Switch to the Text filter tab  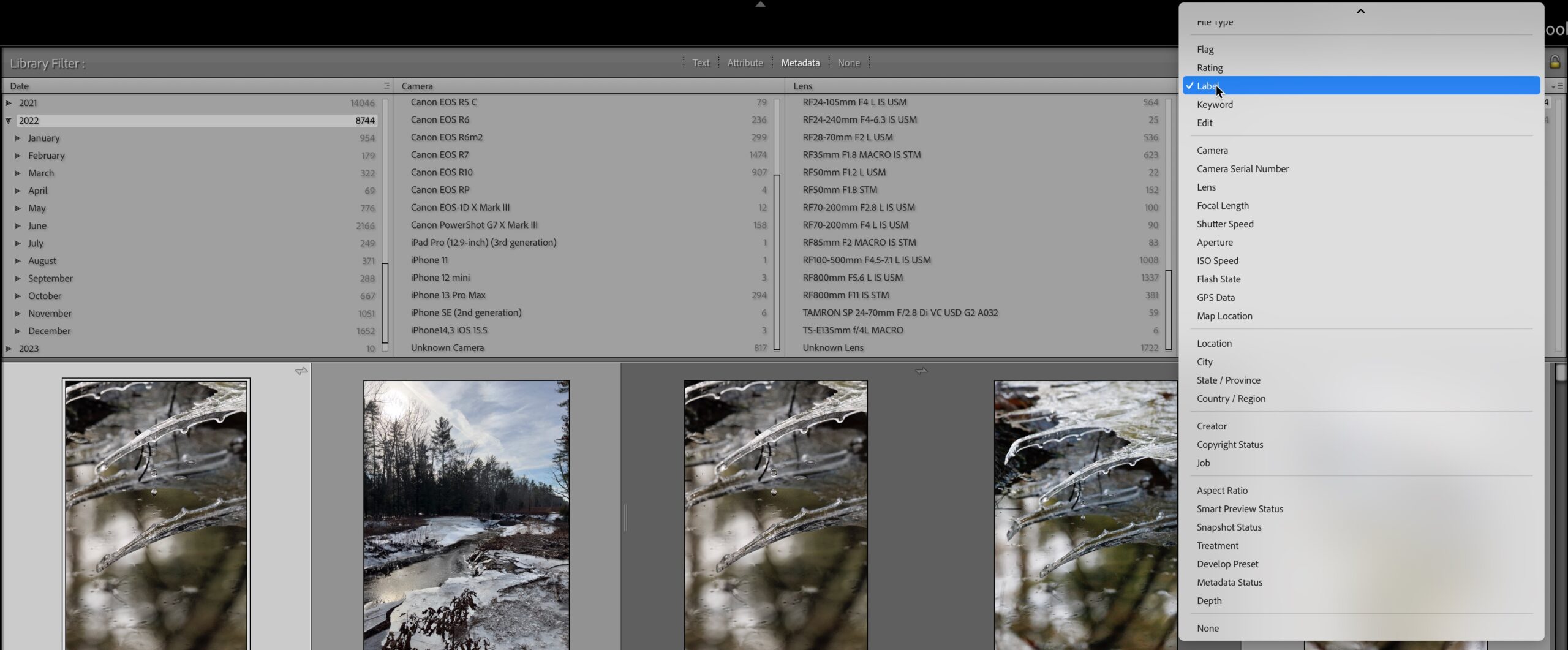click(x=700, y=62)
